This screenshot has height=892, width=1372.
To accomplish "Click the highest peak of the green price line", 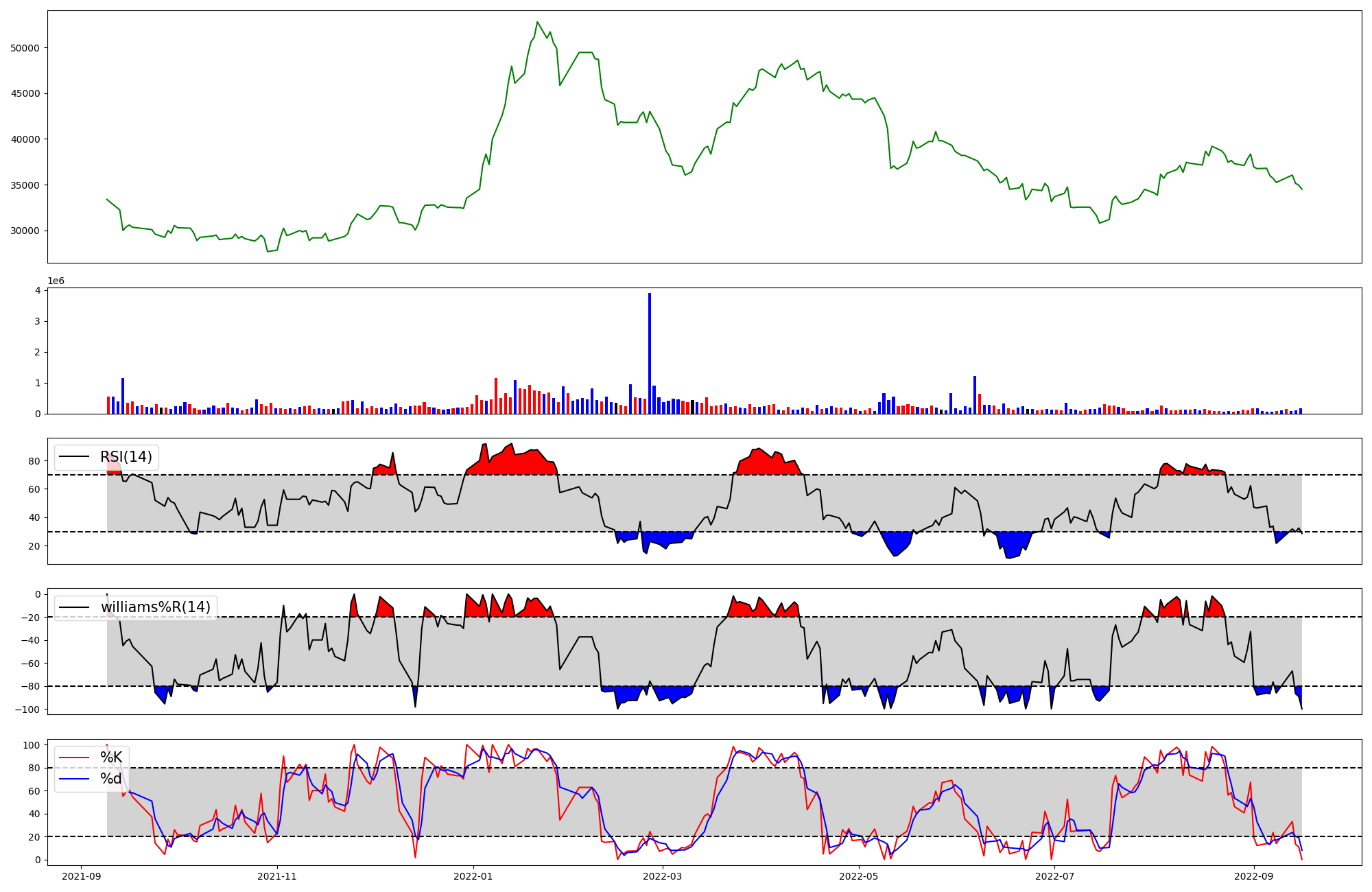I will click(537, 23).
